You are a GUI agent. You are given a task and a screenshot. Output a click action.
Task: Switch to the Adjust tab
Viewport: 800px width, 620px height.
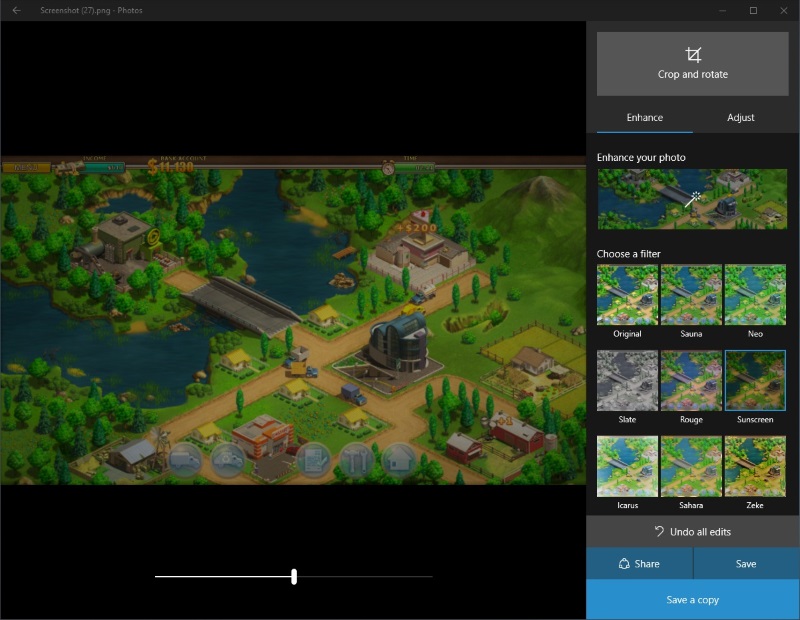pyautogui.click(x=740, y=118)
